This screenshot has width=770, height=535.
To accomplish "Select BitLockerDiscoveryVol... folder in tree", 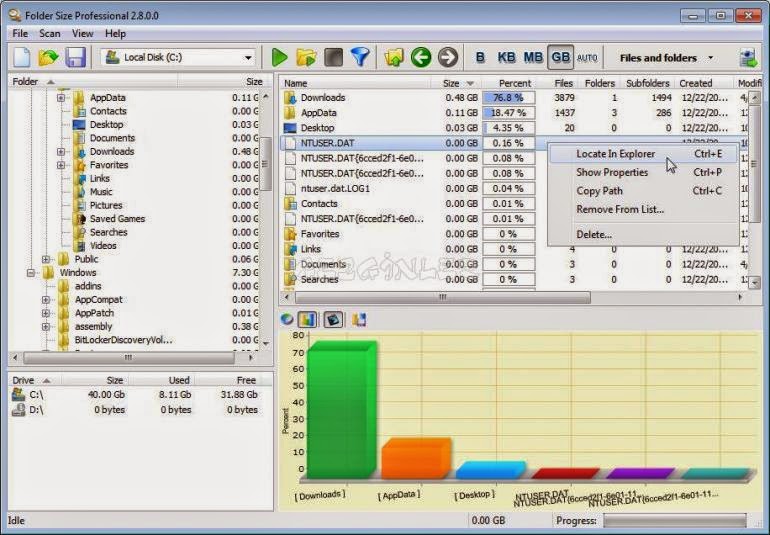I will 123,340.
